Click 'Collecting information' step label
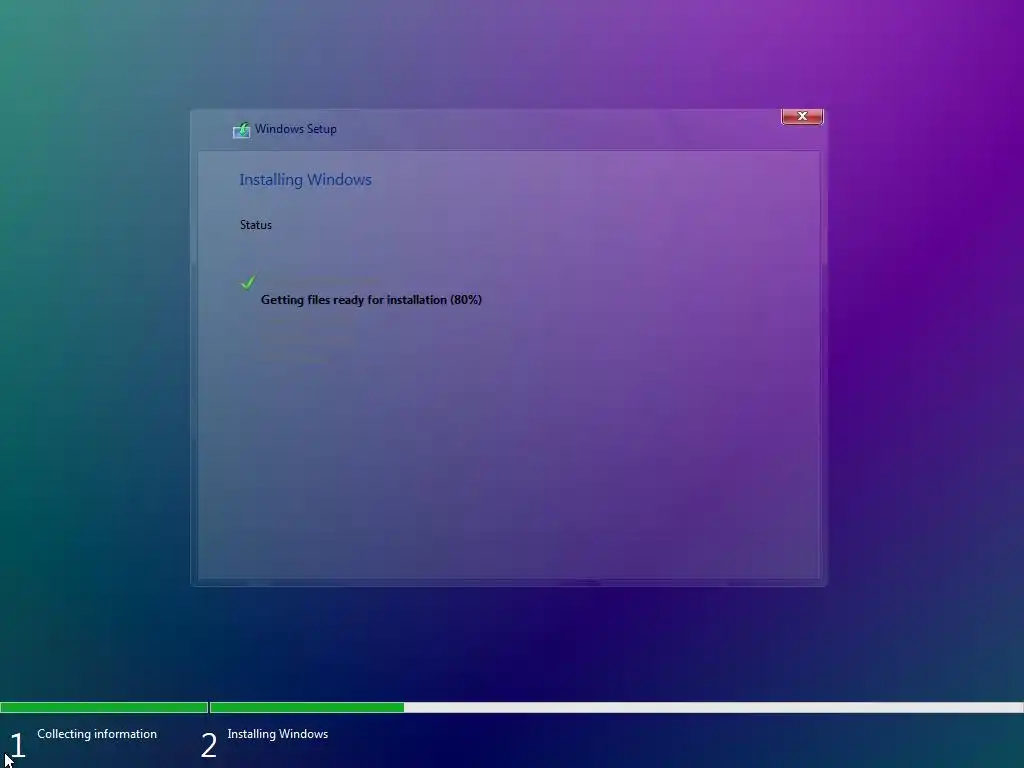Viewport: 1024px width, 768px height. pos(97,734)
